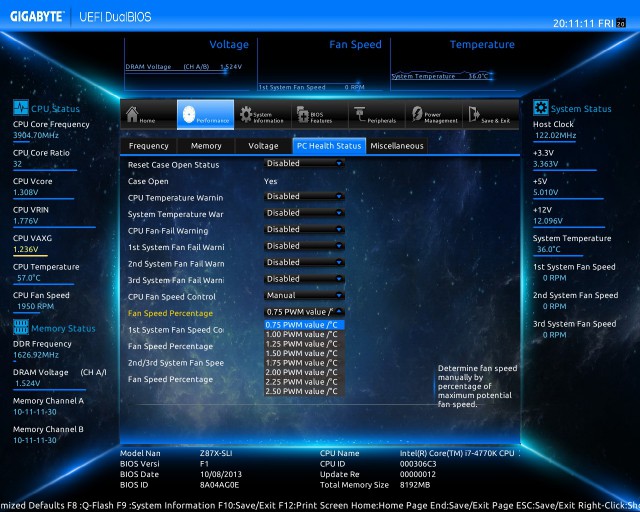Image resolution: width=640 pixels, height=512 pixels.
Task: Click the Case Open Yes value
Action: pos(271,181)
